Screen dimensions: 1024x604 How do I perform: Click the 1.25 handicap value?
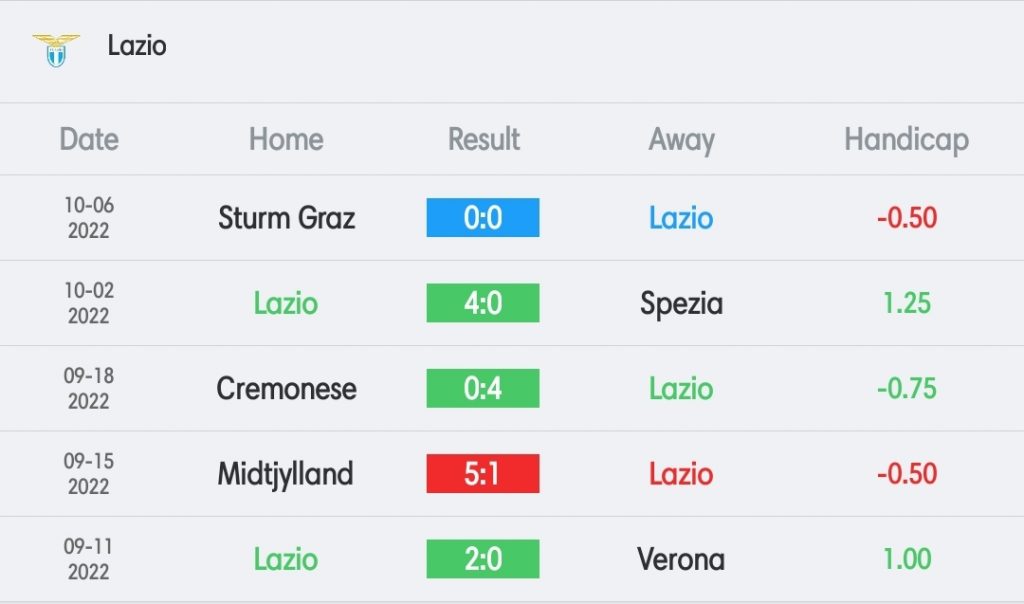coord(906,303)
